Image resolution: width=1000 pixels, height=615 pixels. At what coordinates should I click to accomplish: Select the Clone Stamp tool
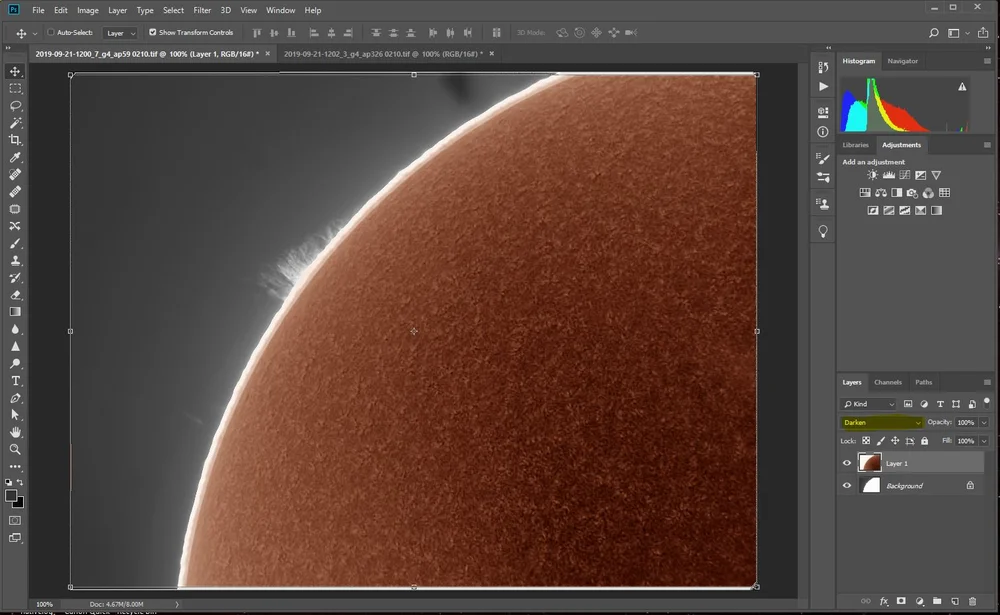(x=15, y=260)
